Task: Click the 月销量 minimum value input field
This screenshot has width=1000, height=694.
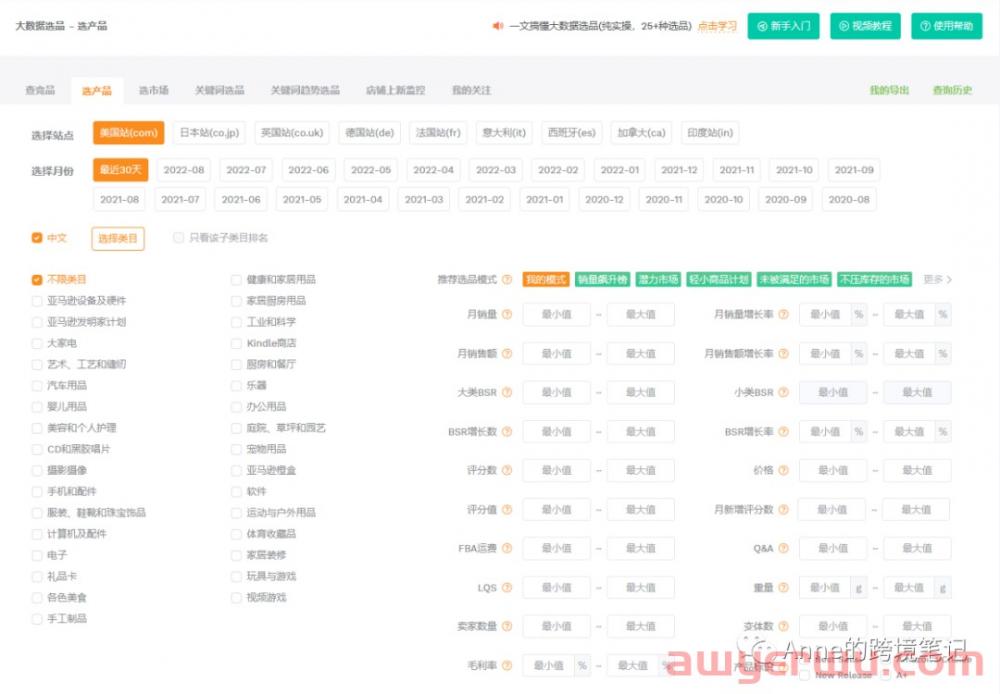Action: 555,314
